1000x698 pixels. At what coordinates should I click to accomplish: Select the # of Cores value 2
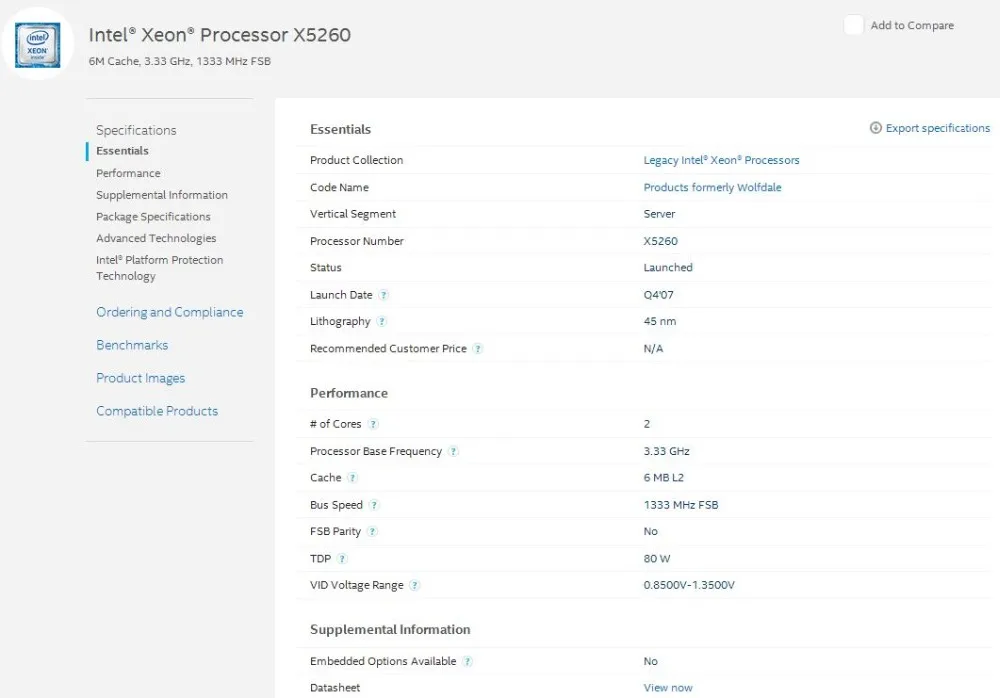647,424
